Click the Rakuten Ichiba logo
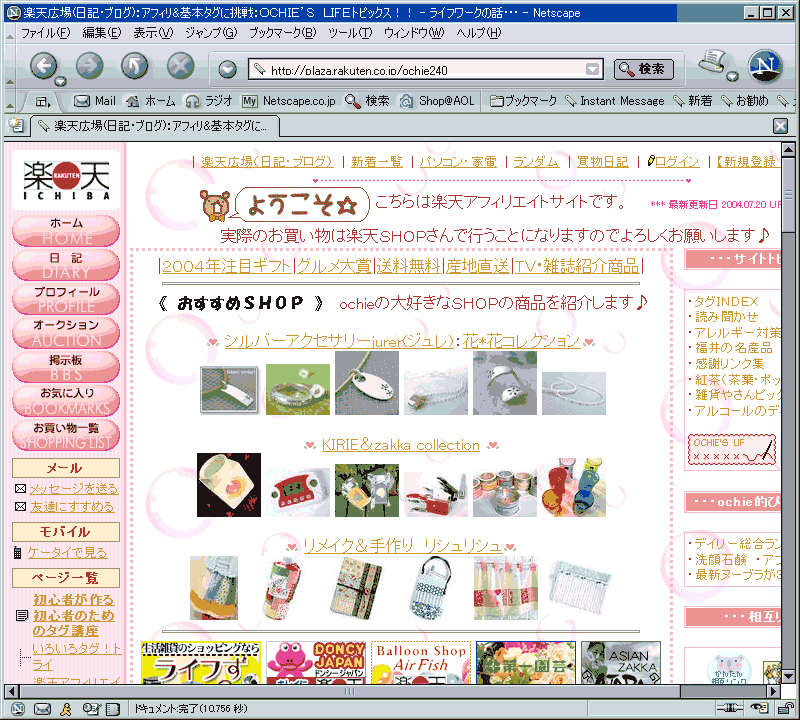800x720 pixels. point(66,180)
